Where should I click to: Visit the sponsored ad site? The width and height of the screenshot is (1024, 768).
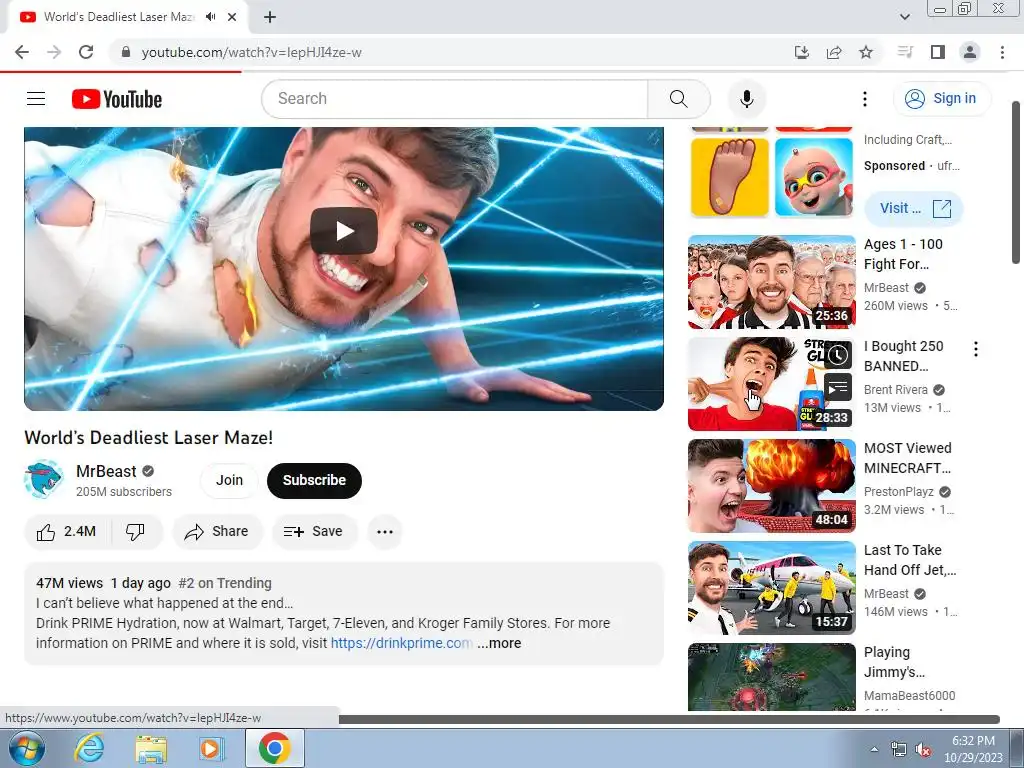pos(913,208)
